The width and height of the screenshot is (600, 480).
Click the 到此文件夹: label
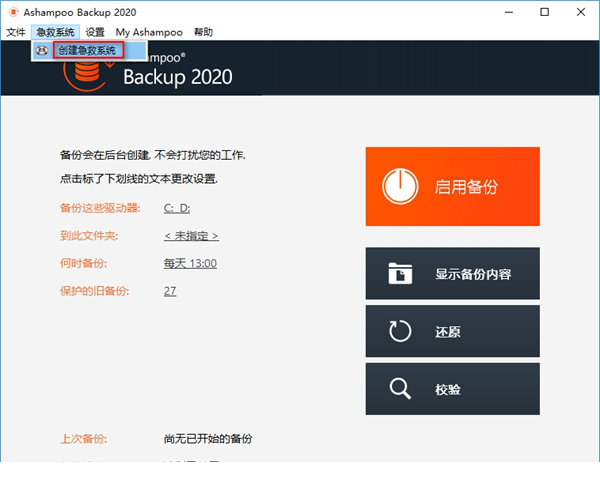[x=89, y=236]
